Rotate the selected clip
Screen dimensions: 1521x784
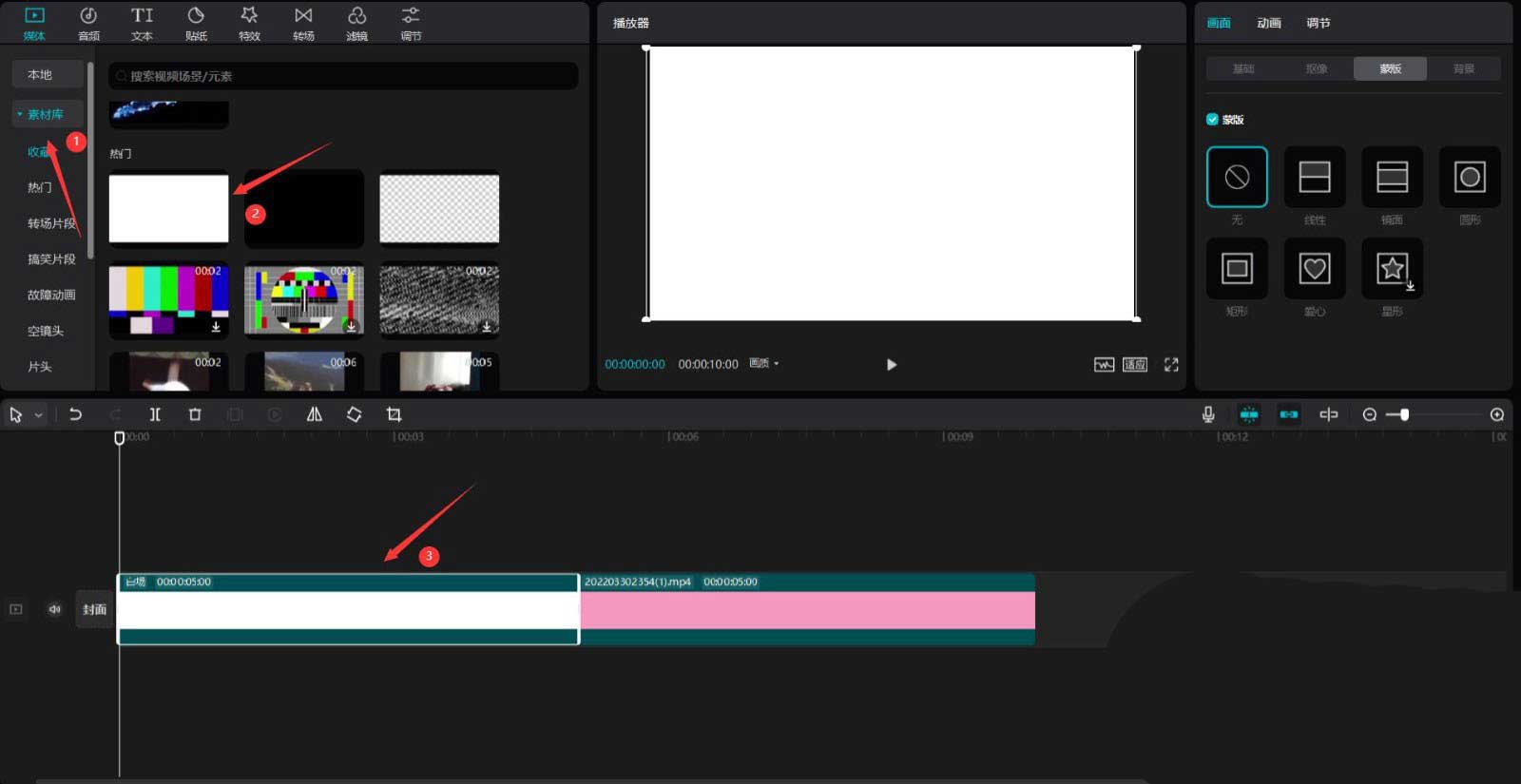354,414
